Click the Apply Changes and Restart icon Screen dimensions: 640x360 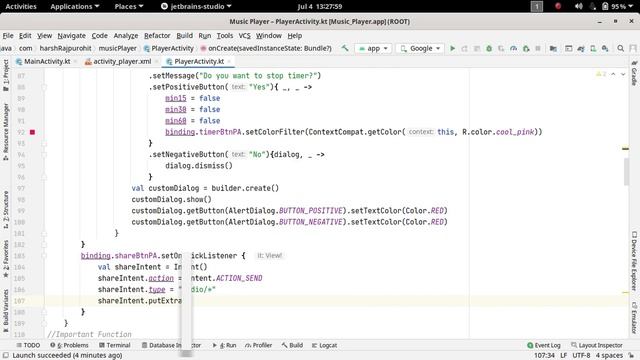[464, 48]
